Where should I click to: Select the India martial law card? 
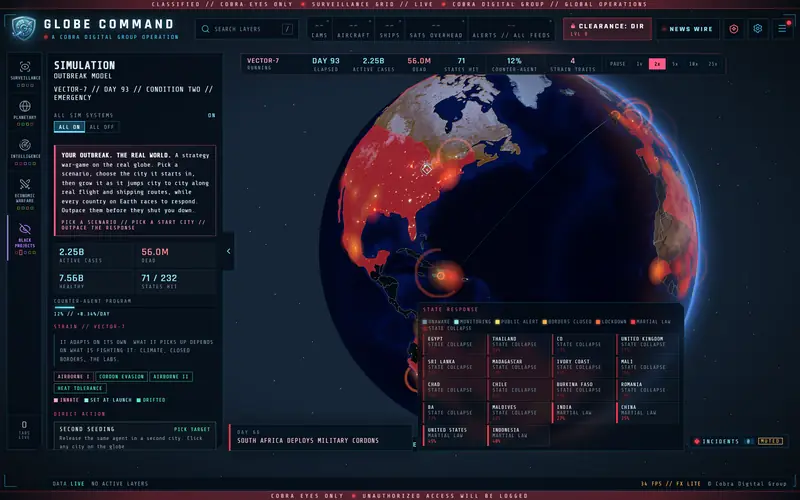[583, 413]
